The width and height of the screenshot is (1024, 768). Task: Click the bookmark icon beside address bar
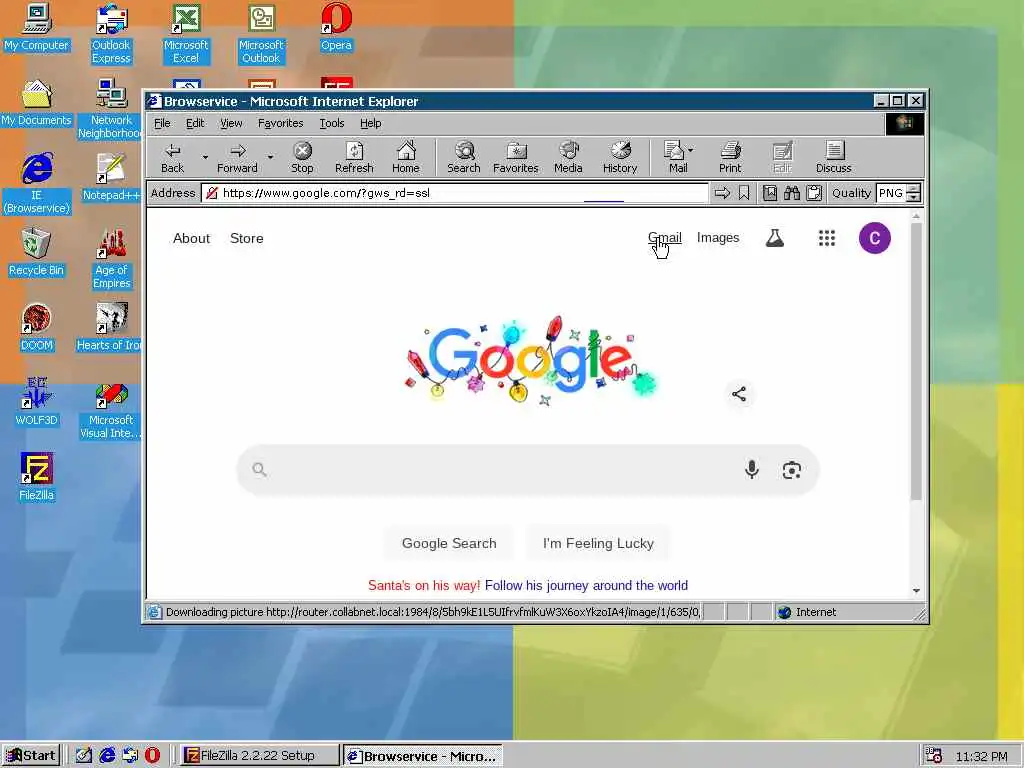click(744, 193)
